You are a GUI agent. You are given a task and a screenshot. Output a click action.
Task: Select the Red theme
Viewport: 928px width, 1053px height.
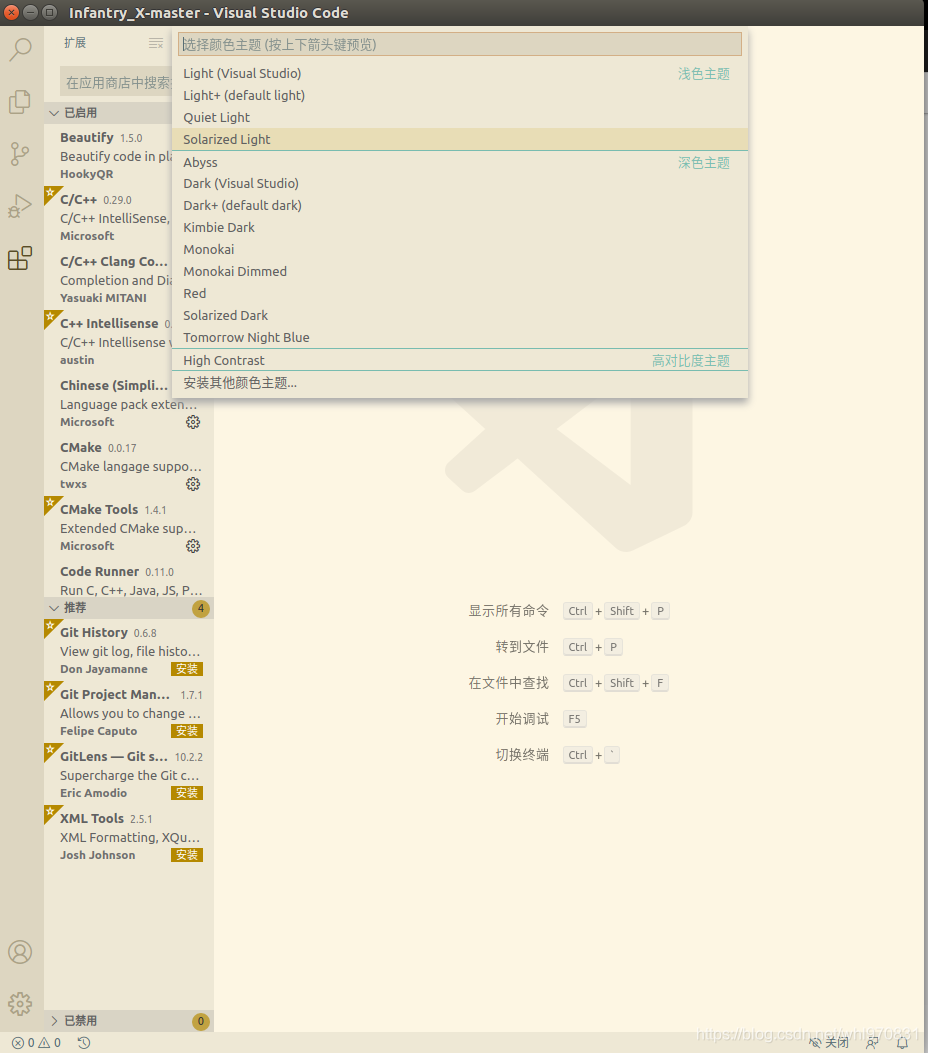tap(460, 293)
